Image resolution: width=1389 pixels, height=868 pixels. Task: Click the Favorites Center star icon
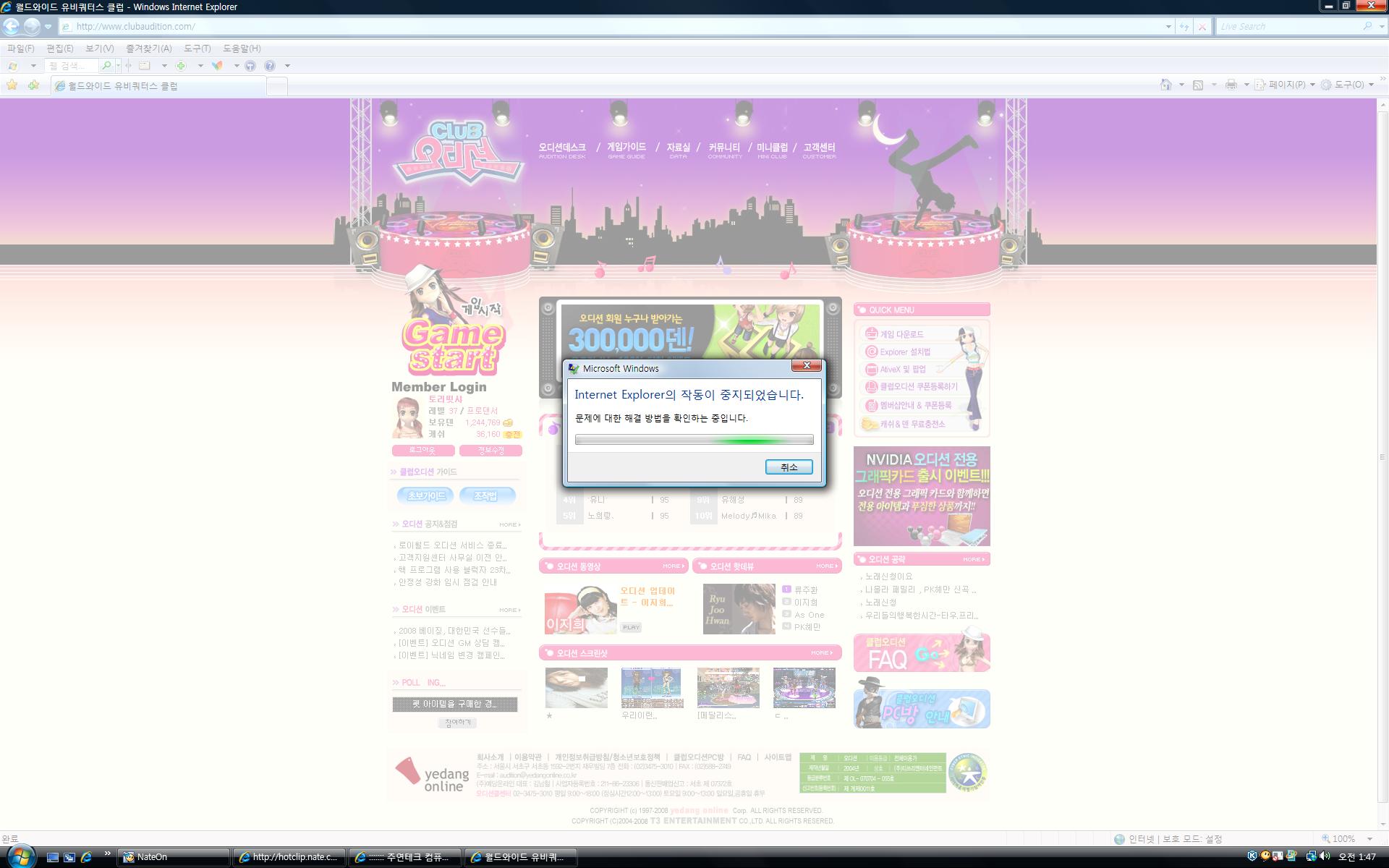12,85
